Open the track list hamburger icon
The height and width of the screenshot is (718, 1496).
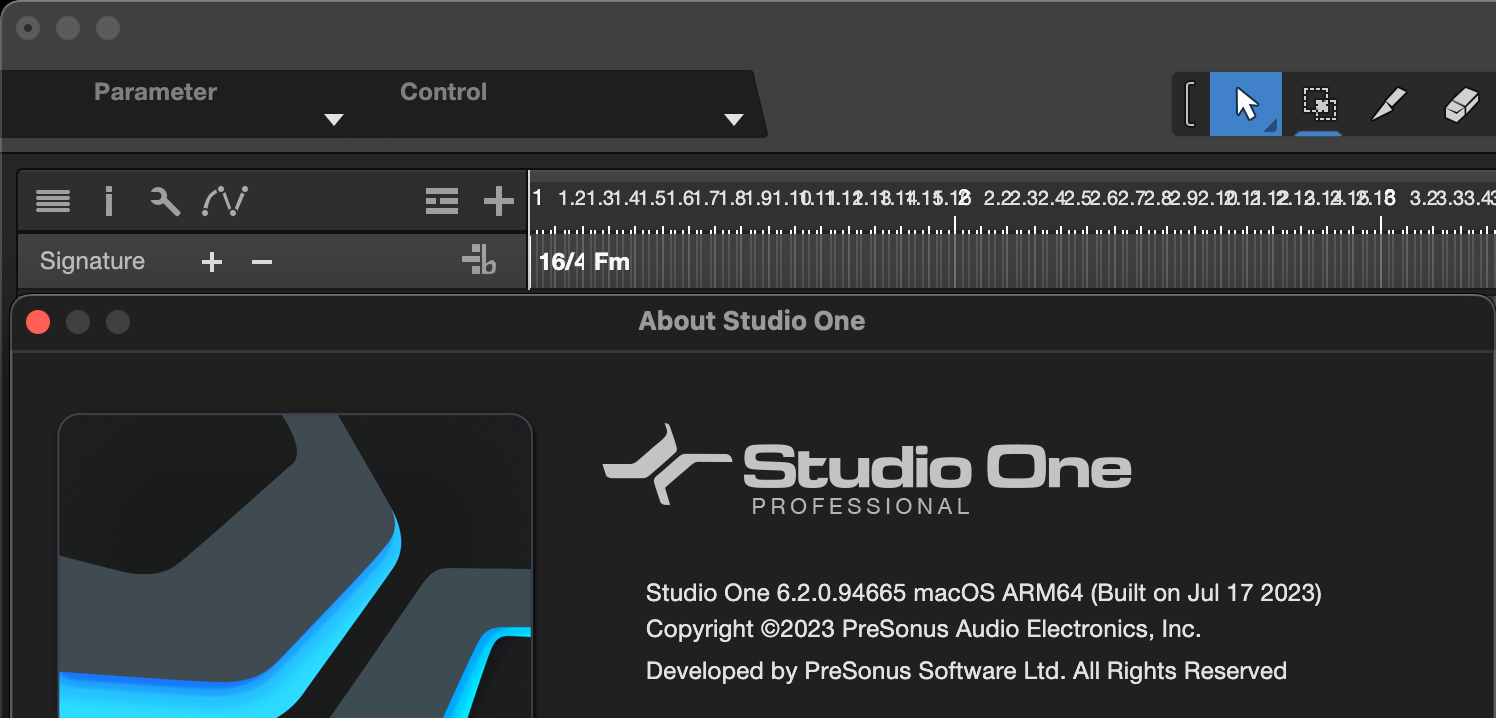pyautogui.click(x=53, y=202)
